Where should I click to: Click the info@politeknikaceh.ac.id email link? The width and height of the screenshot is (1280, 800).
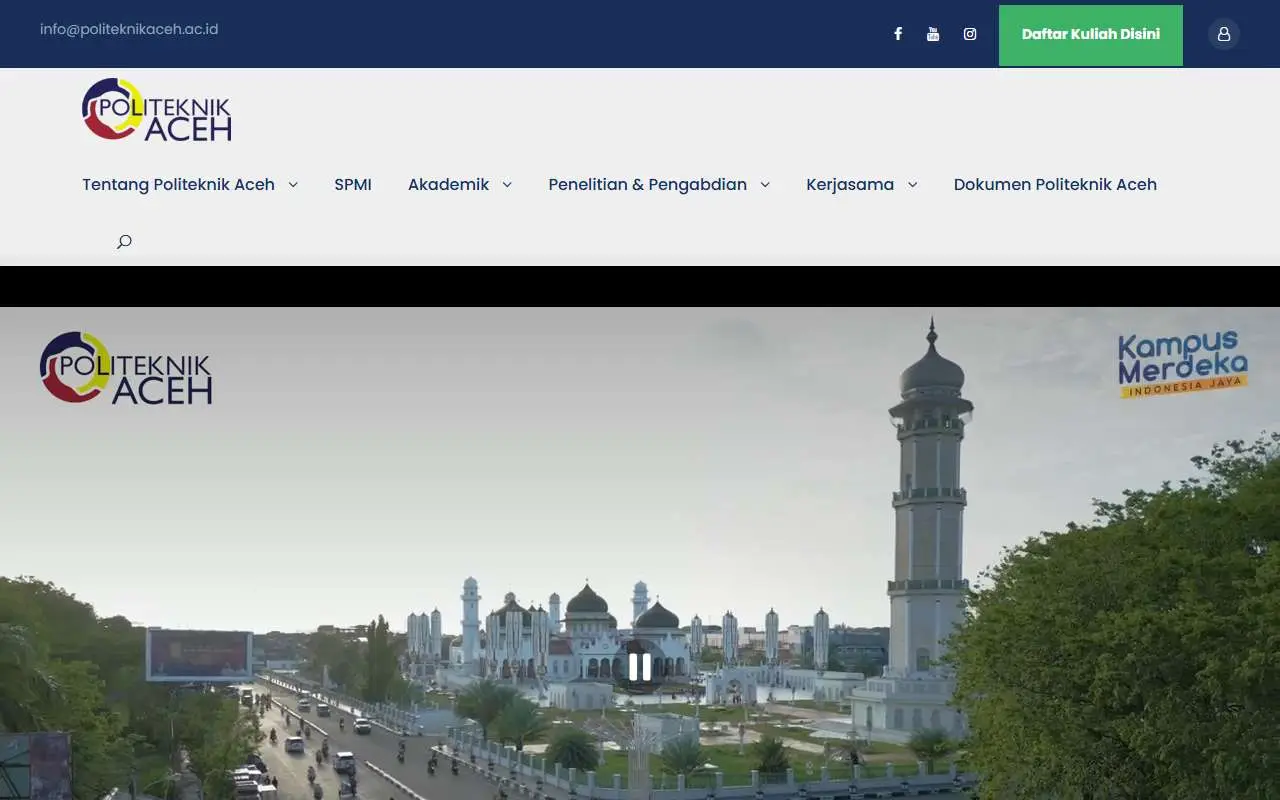click(129, 29)
